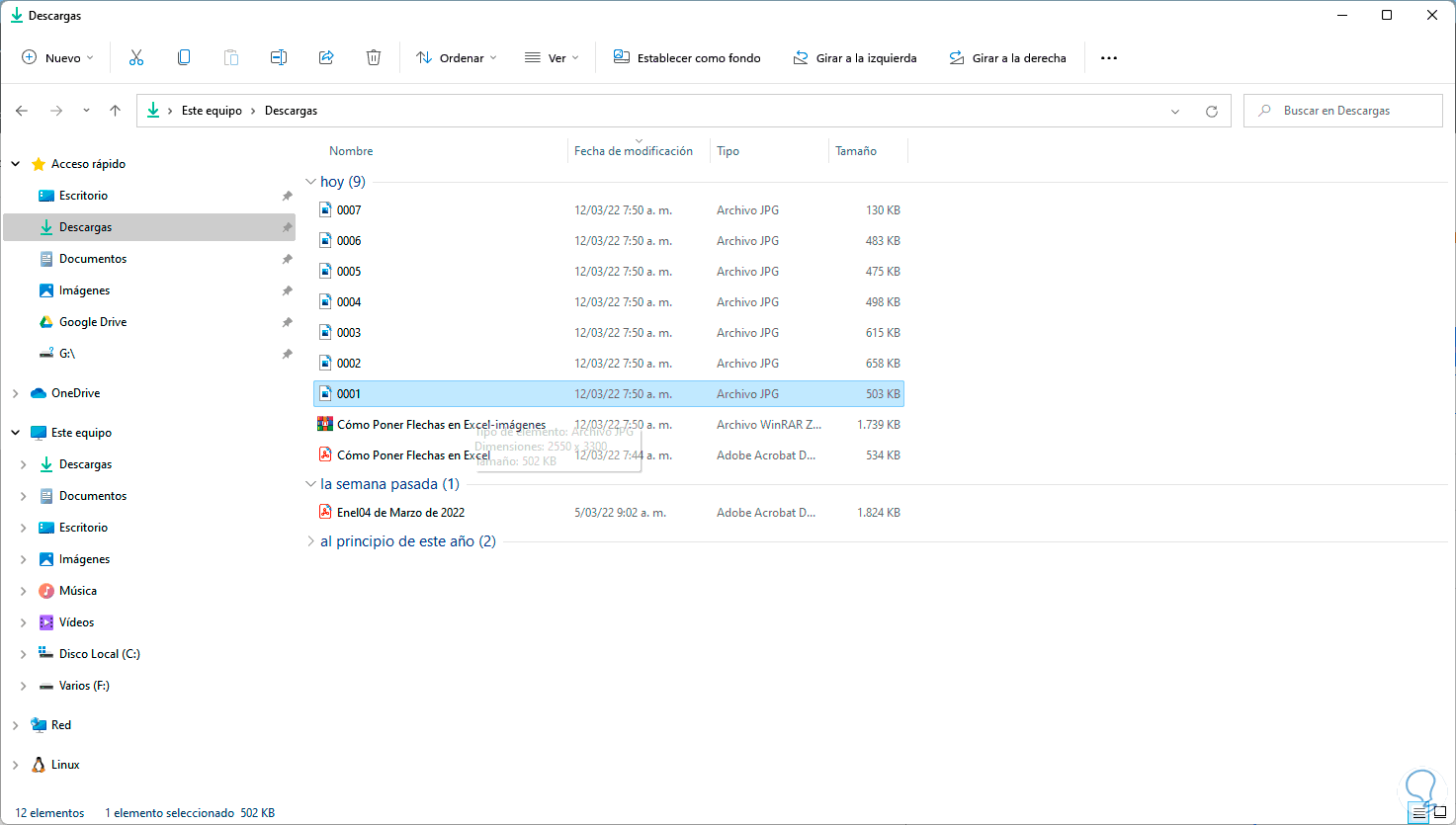Image resolution: width=1456 pixels, height=825 pixels.
Task: Click the Música icon under Este equipo
Action: 45,591
